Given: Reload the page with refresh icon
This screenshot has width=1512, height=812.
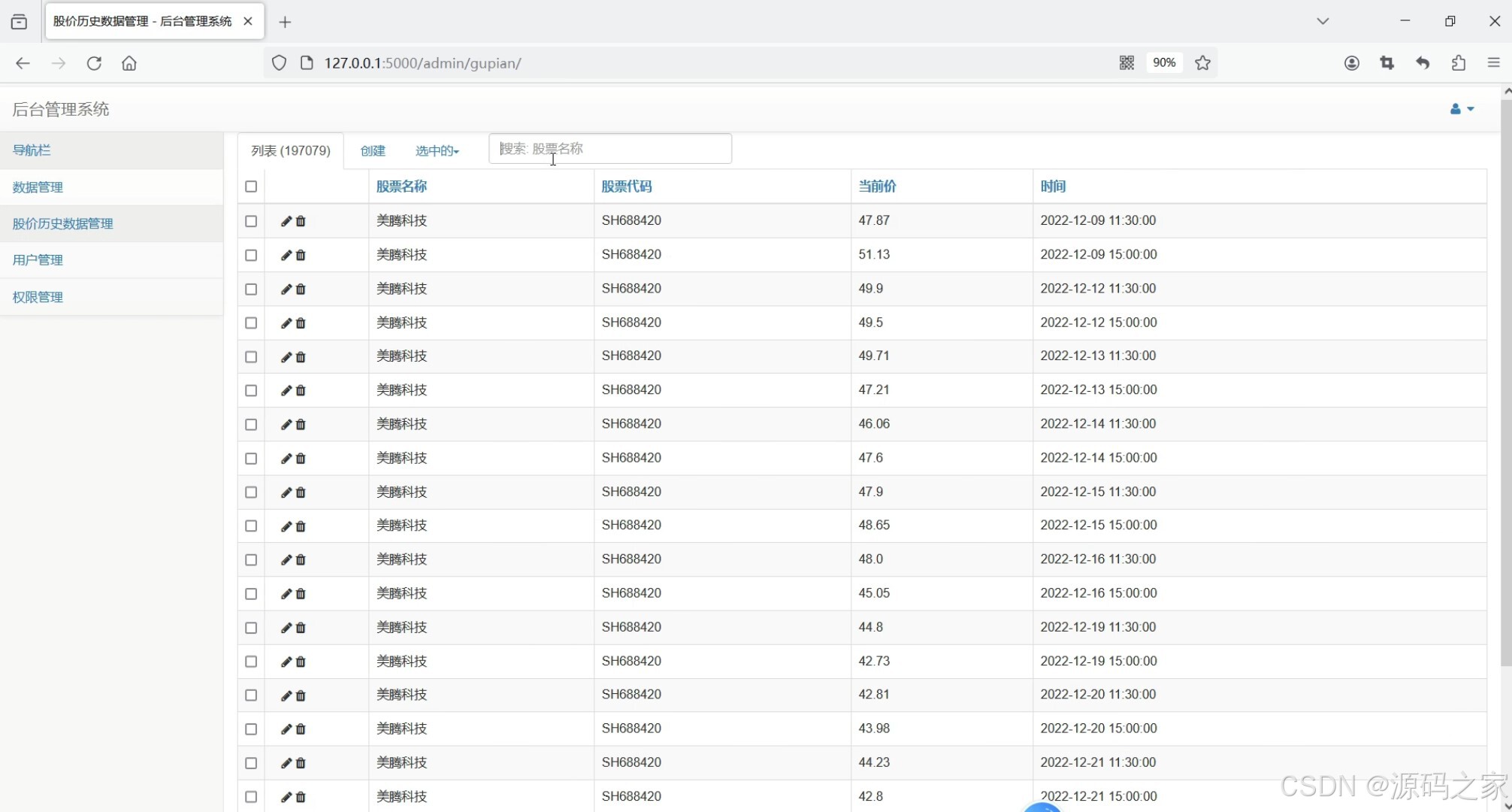Looking at the screenshot, I should (94, 63).
